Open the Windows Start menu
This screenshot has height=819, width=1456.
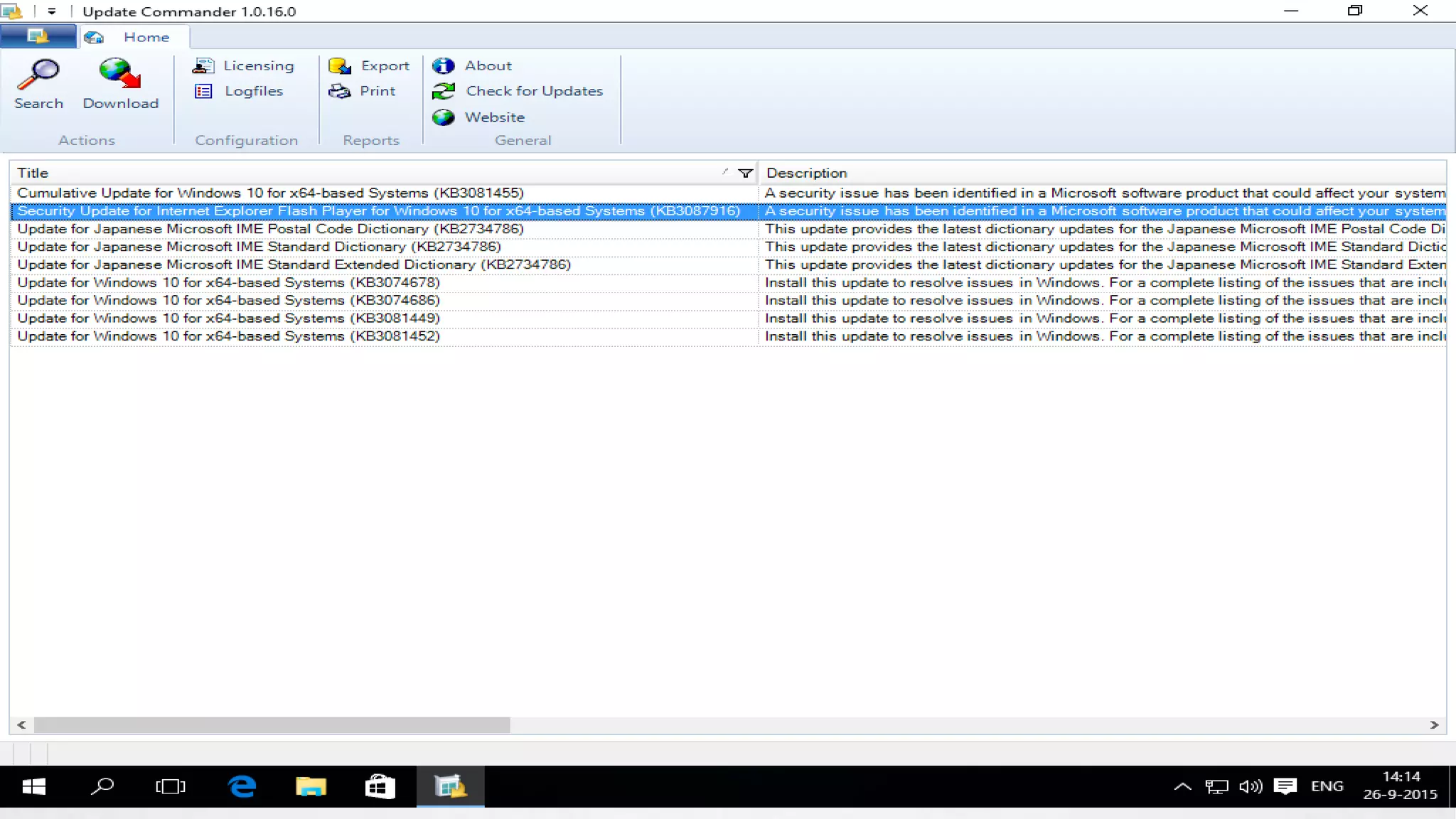coord(33,786)
